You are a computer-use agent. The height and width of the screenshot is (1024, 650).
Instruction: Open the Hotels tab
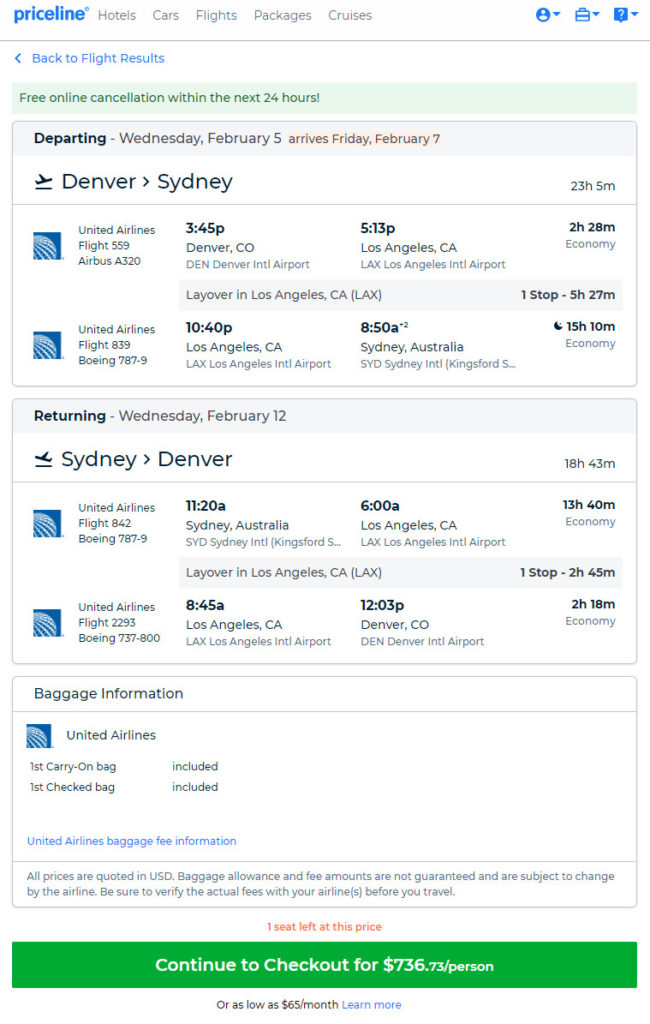click(x=117, y=15)
